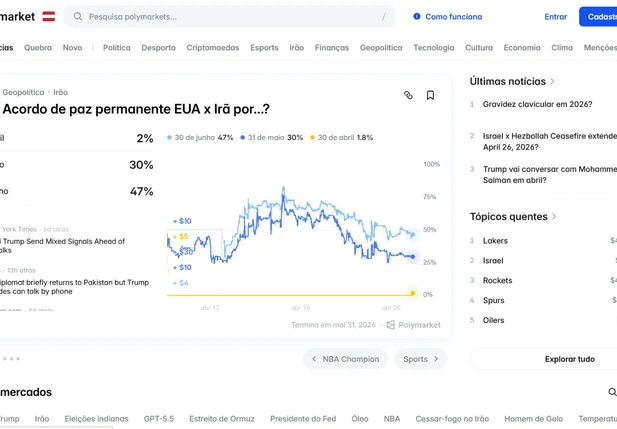Open the Israel hot topic

[x=493, y=261]
